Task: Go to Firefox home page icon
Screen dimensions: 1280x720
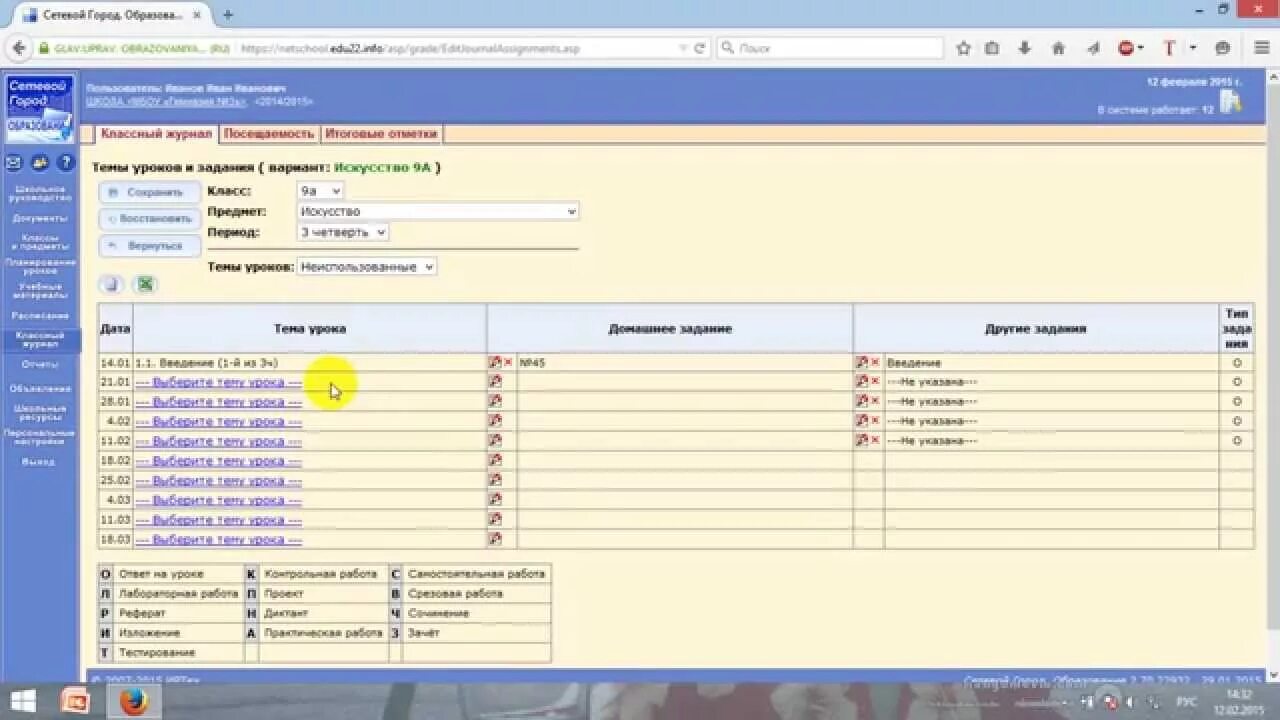Action: 1058,48
